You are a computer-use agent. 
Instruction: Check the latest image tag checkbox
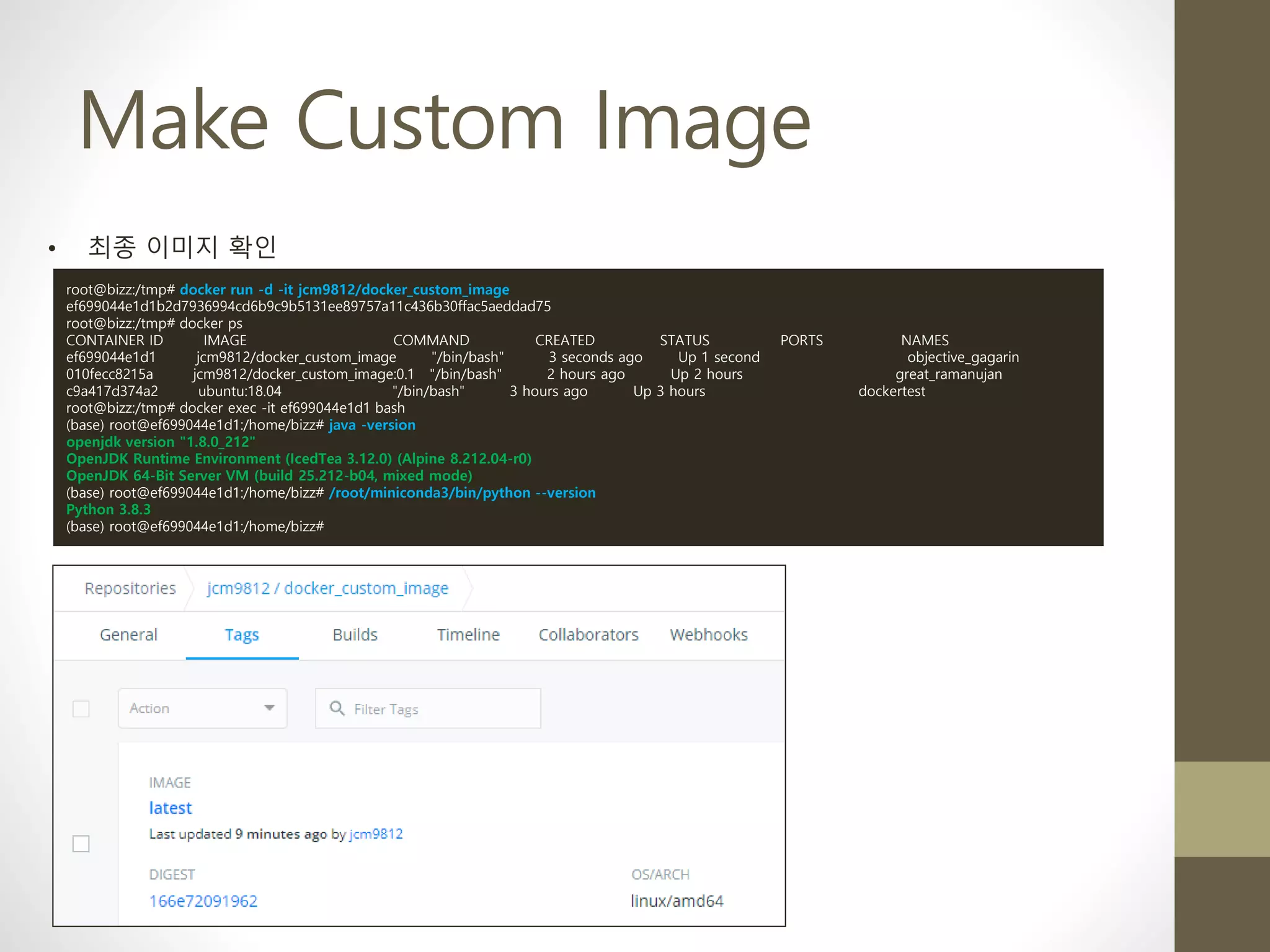(x=81, y=844)
